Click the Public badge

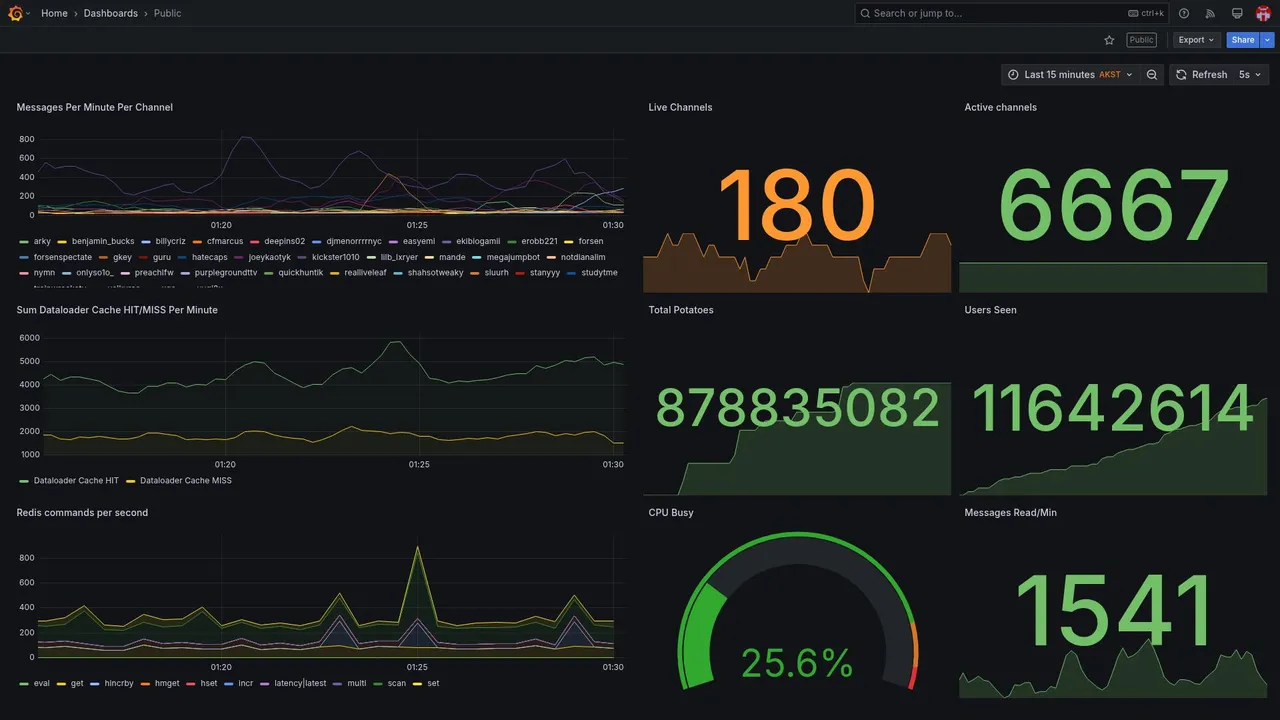click(1141, 40)
